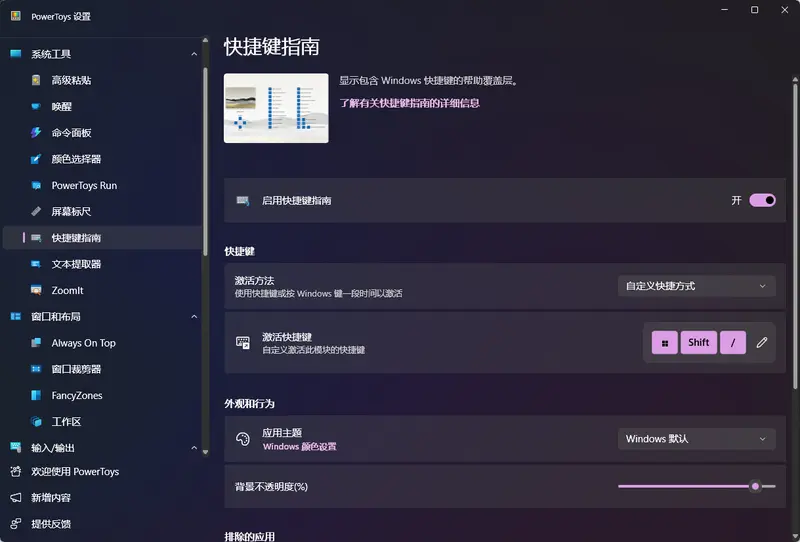Open 提供反馈 page
800x542 pixels.
pyautogui.click(x=102, y=524)
